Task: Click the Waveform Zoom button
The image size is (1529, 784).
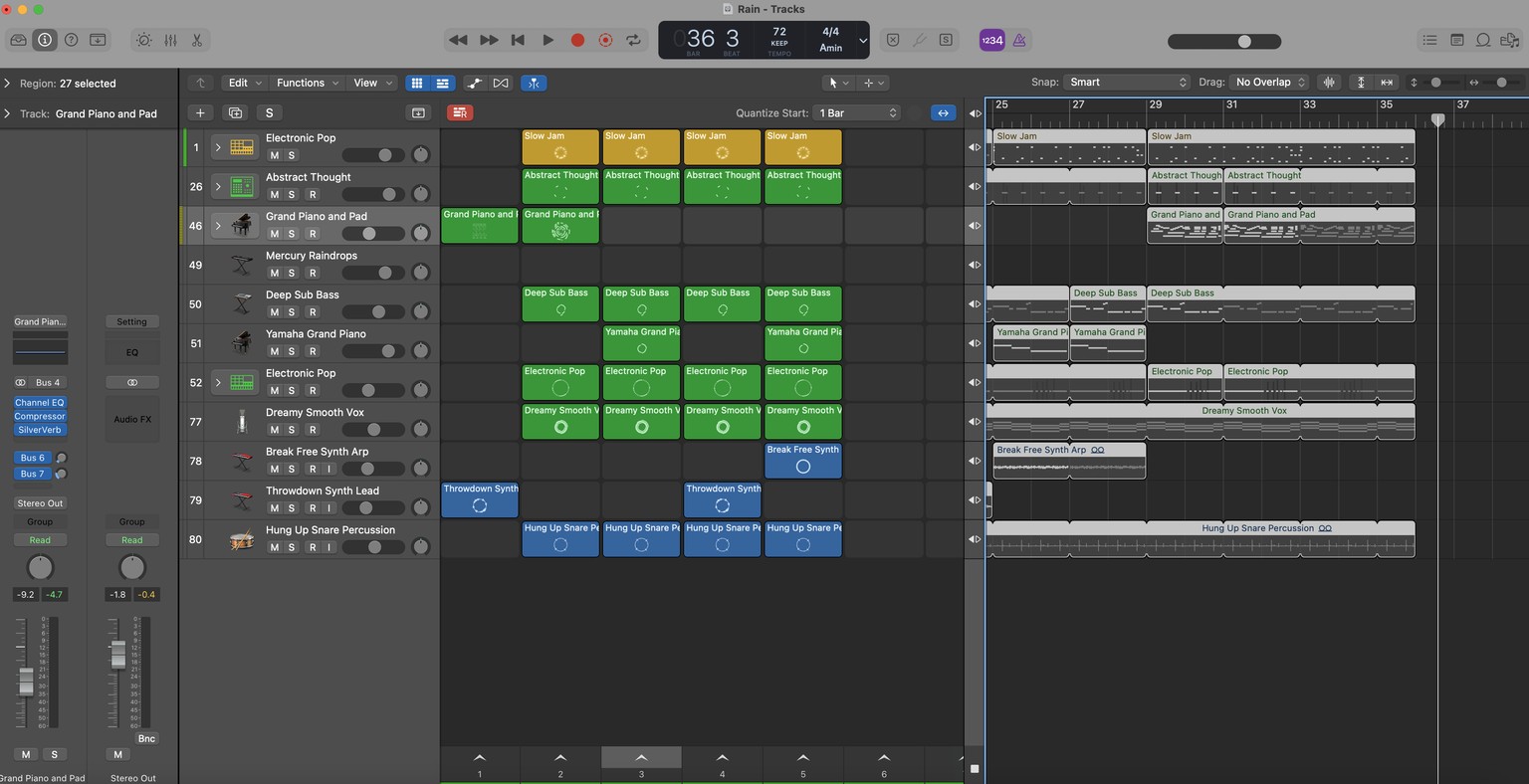Action: pos(1328,83)
